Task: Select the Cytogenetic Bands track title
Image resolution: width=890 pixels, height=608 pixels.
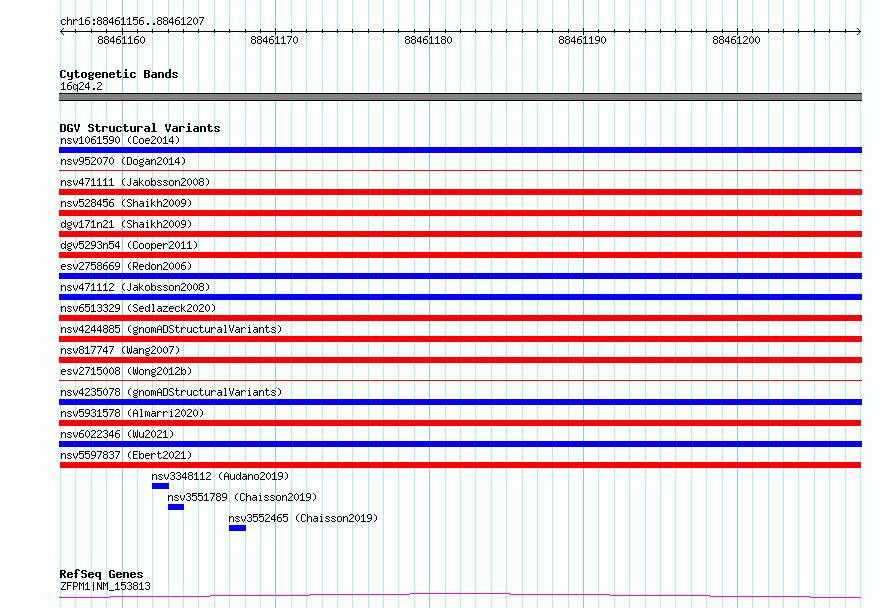Action: [x=119, y=74]
